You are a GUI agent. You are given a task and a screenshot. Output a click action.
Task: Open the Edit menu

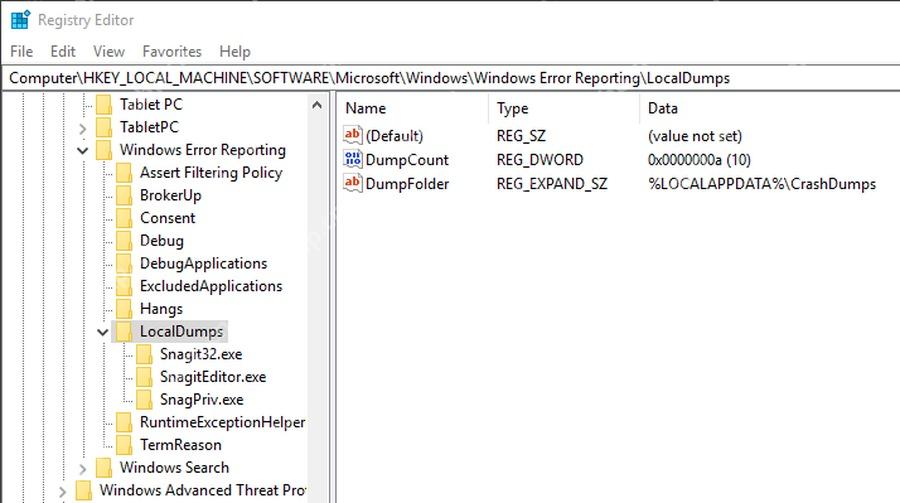[63, 52]
